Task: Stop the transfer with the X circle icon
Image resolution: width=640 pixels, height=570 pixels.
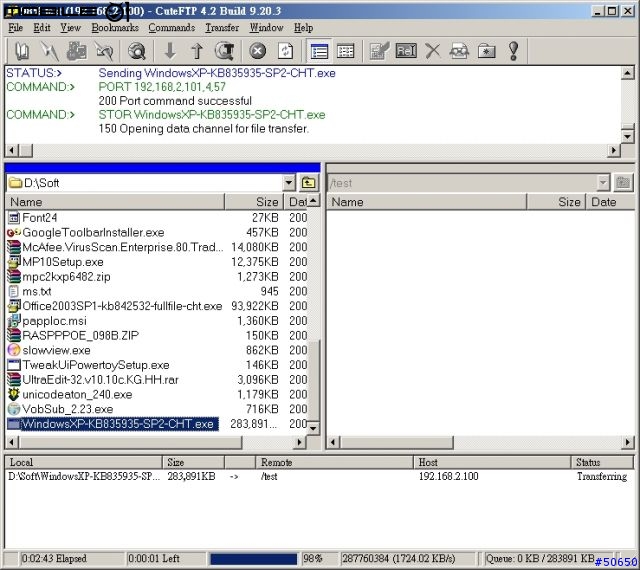Action: (x=258, y=51)
